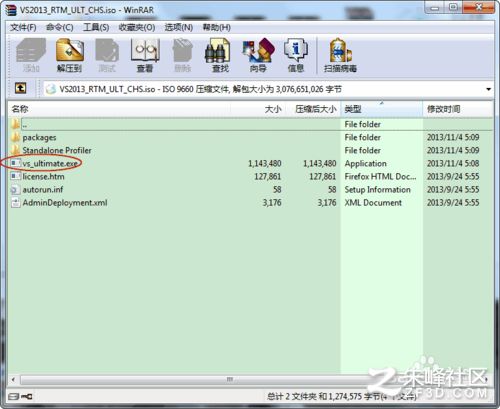Screen dimensions: 500x409
Task: Open the 工具(S) menu
Action: pos(96,27)
